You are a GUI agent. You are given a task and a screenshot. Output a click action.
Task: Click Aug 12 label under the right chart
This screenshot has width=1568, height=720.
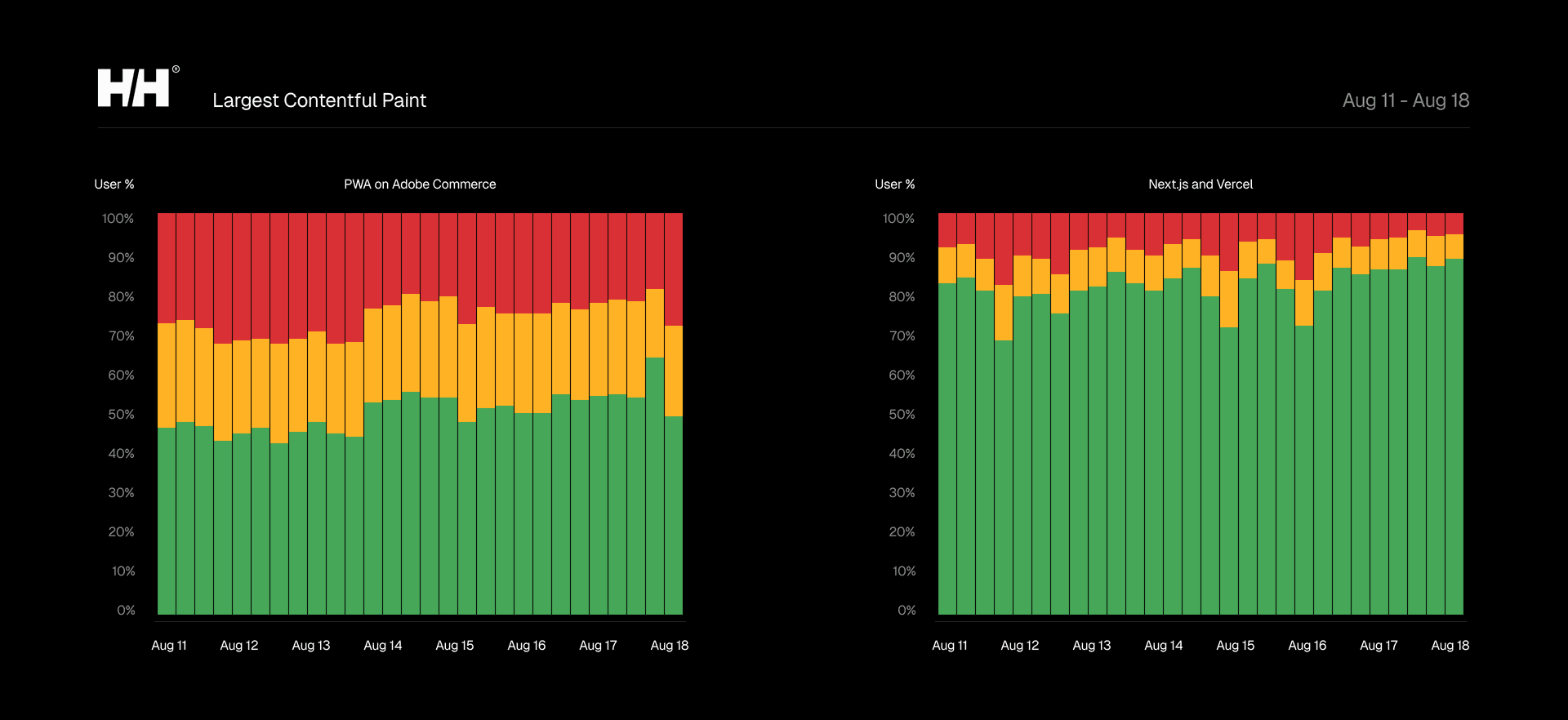[x=1019, y=645]
